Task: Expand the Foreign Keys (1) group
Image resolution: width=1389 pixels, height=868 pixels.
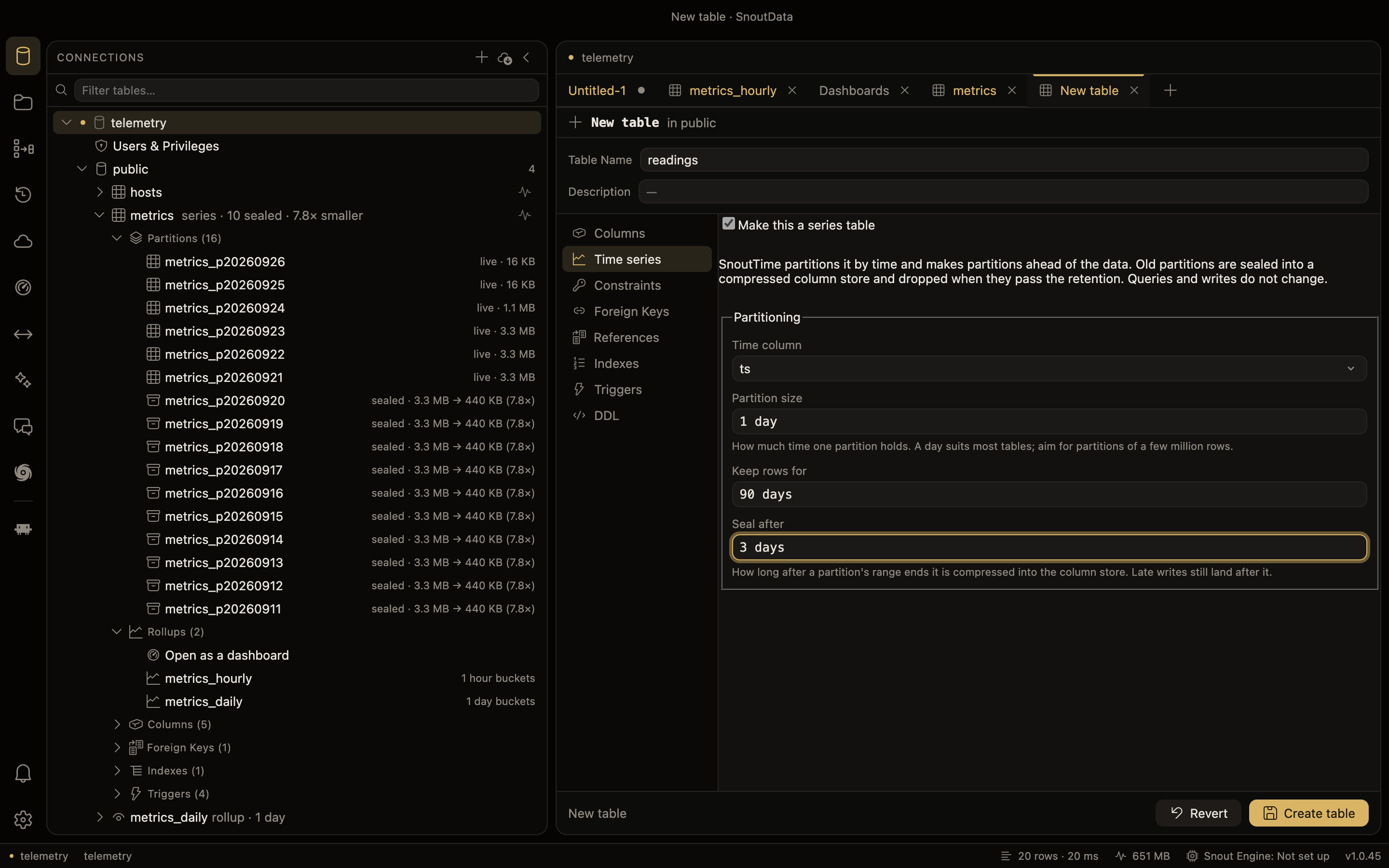Action: pos(117,747)
